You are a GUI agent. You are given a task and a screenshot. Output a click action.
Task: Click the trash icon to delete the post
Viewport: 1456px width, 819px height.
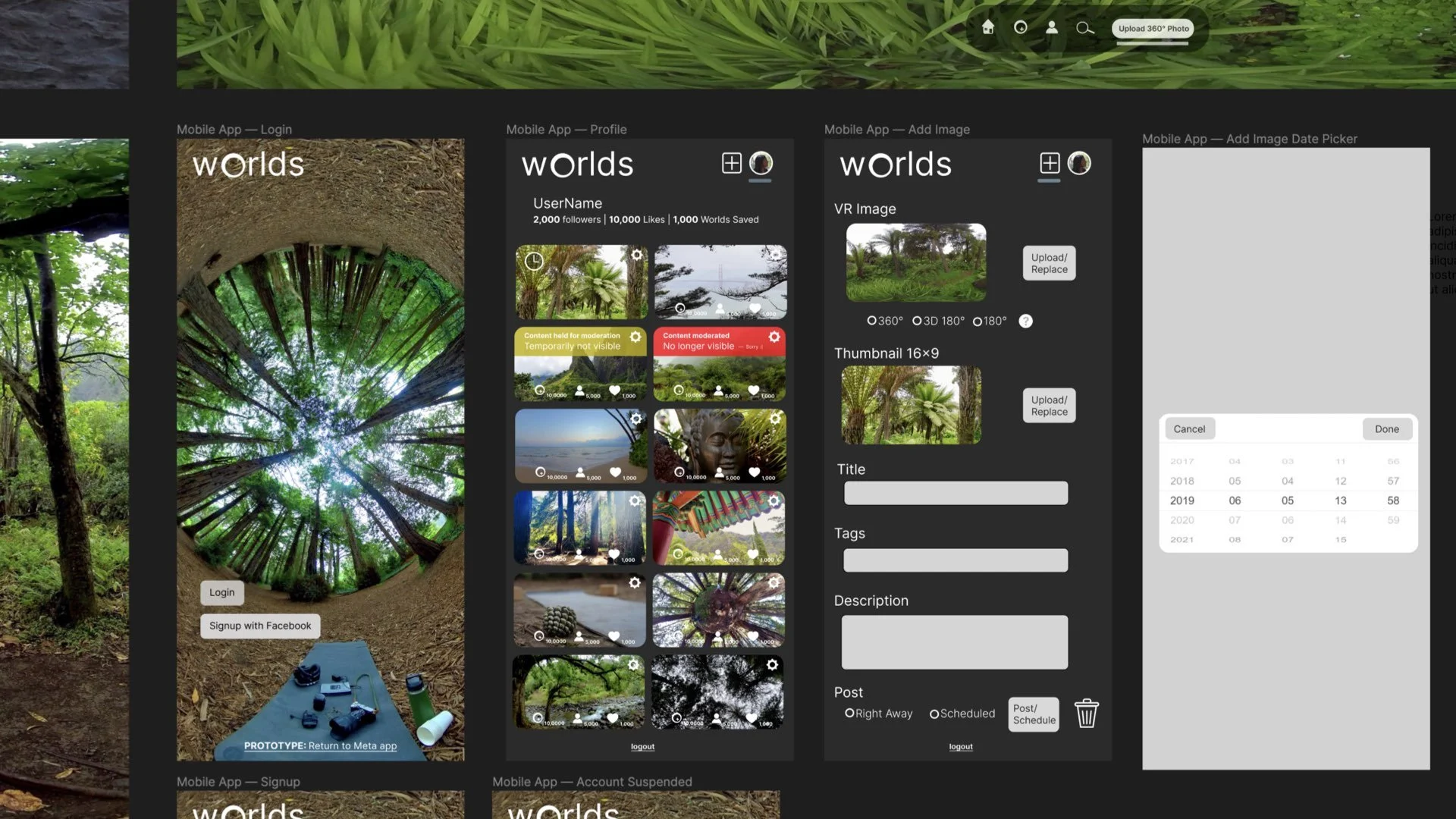point(1086,714)
